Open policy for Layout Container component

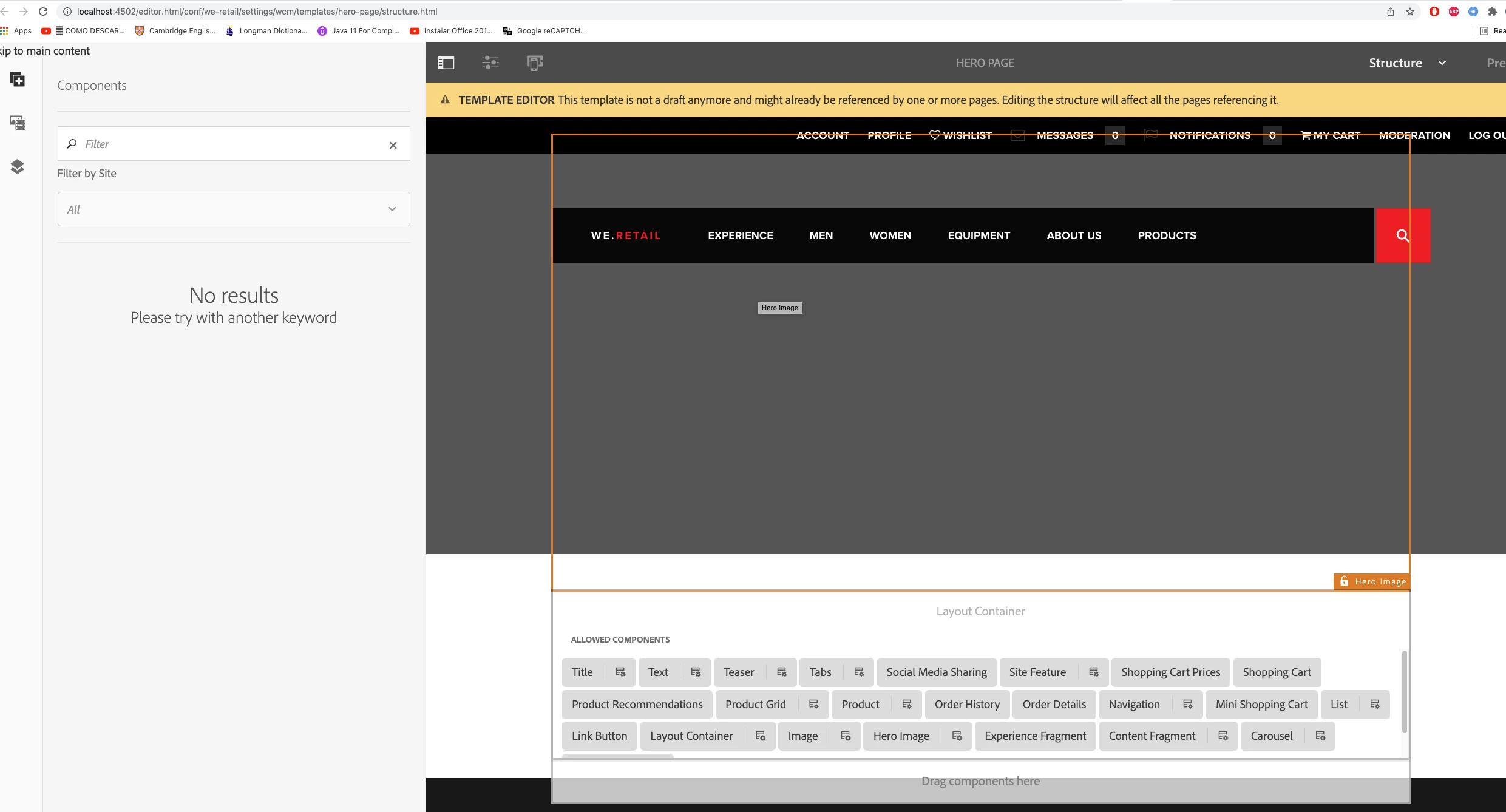coord(761,736)
